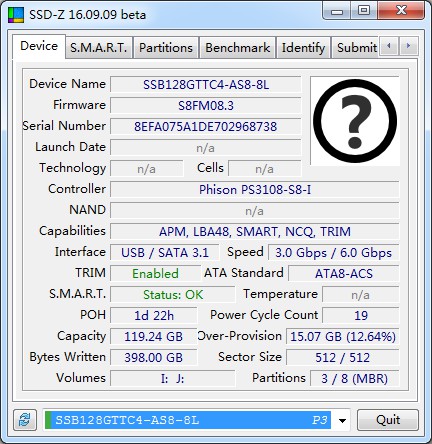432x444 pixels.
Task: Click the Sector Size value 512 / 512
Action: [343, 358]
